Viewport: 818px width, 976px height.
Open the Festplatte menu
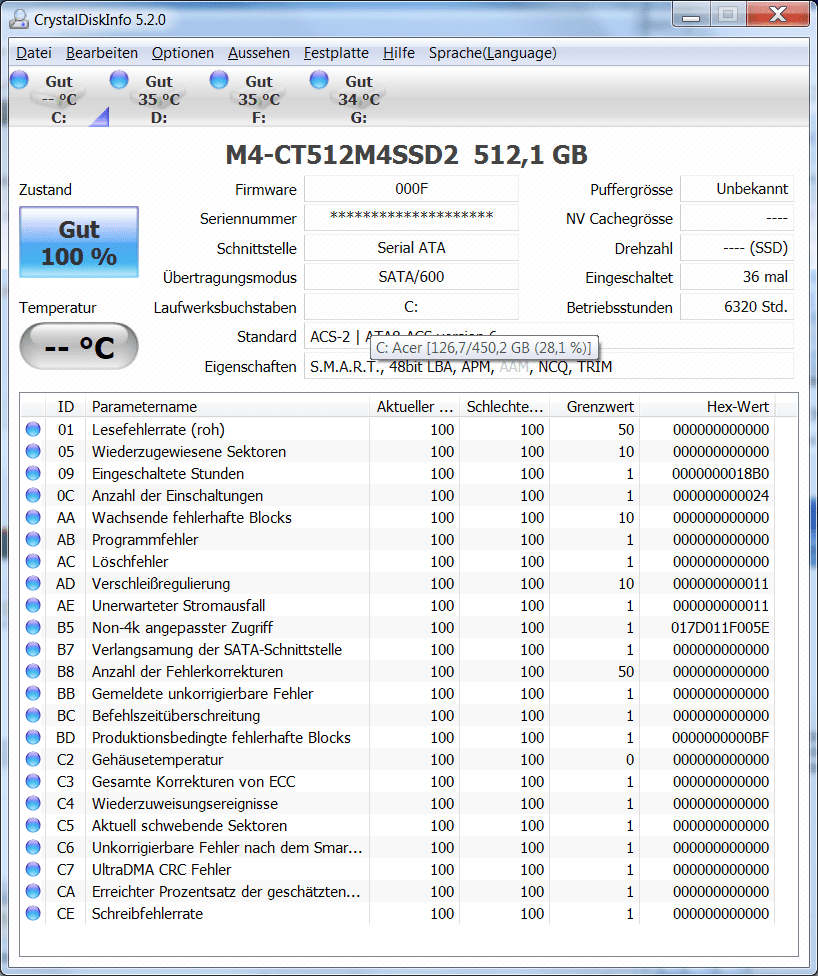pos(336,53)
